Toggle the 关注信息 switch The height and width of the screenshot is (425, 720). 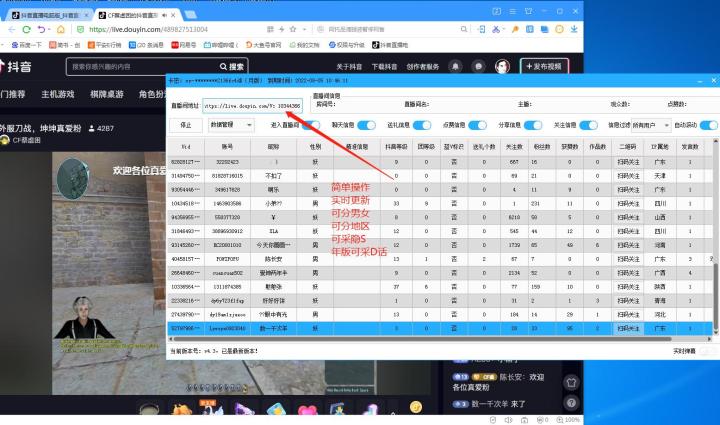(589, 125)
